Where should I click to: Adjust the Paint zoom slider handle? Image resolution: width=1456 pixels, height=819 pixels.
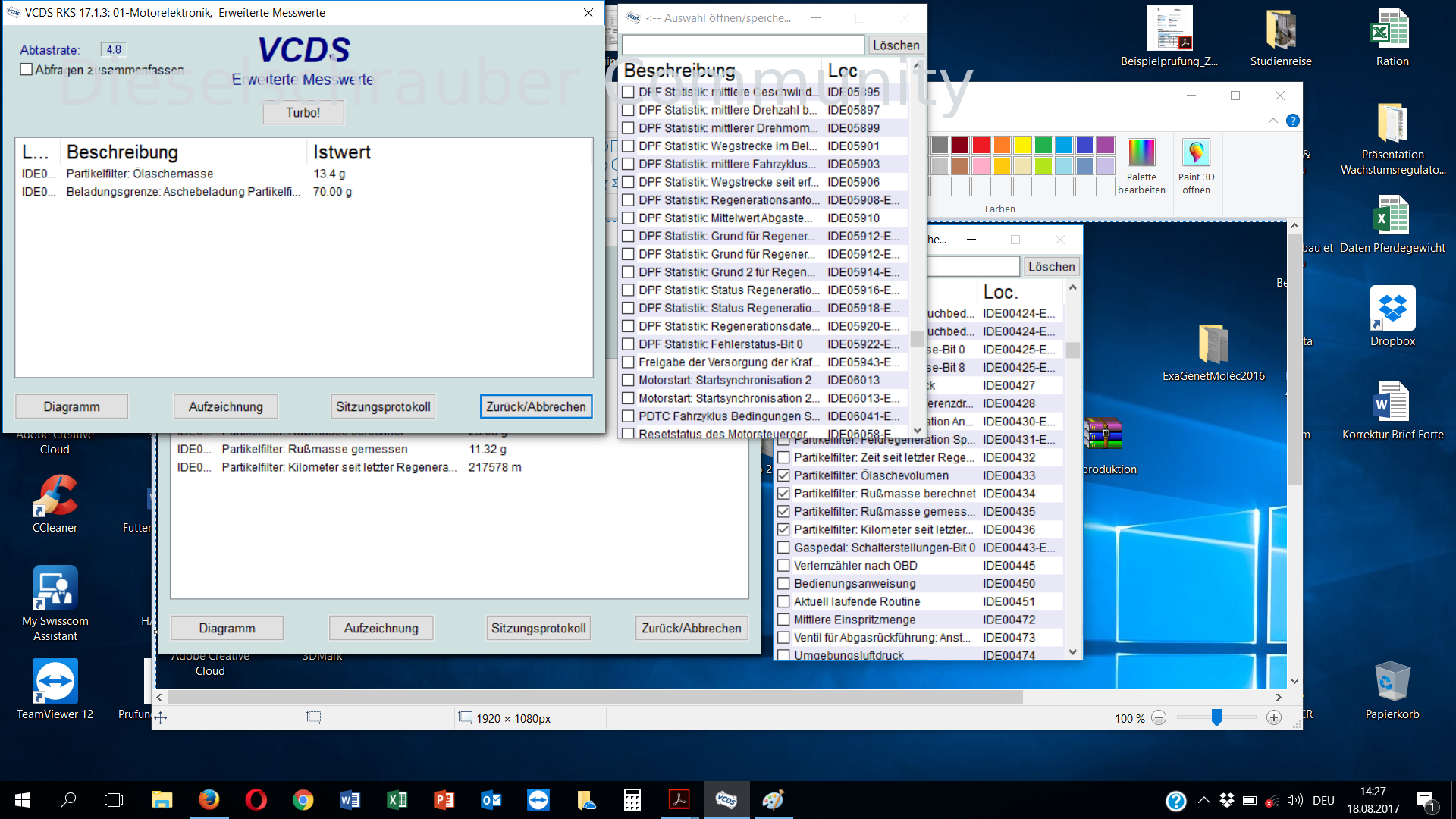point(1216,717)
